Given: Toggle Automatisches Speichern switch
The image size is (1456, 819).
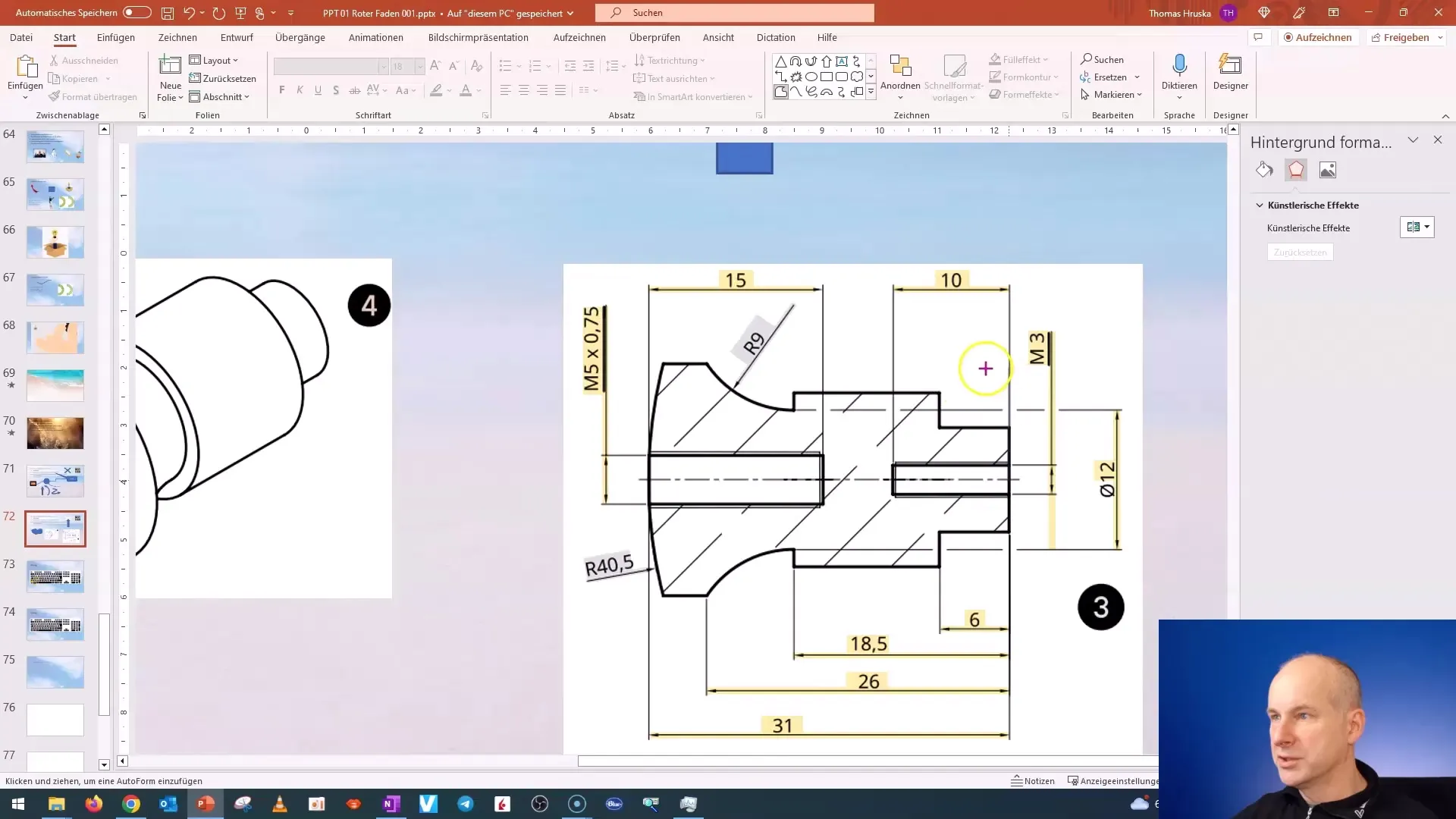Looking at the screenshot, I should click(137, 12).
